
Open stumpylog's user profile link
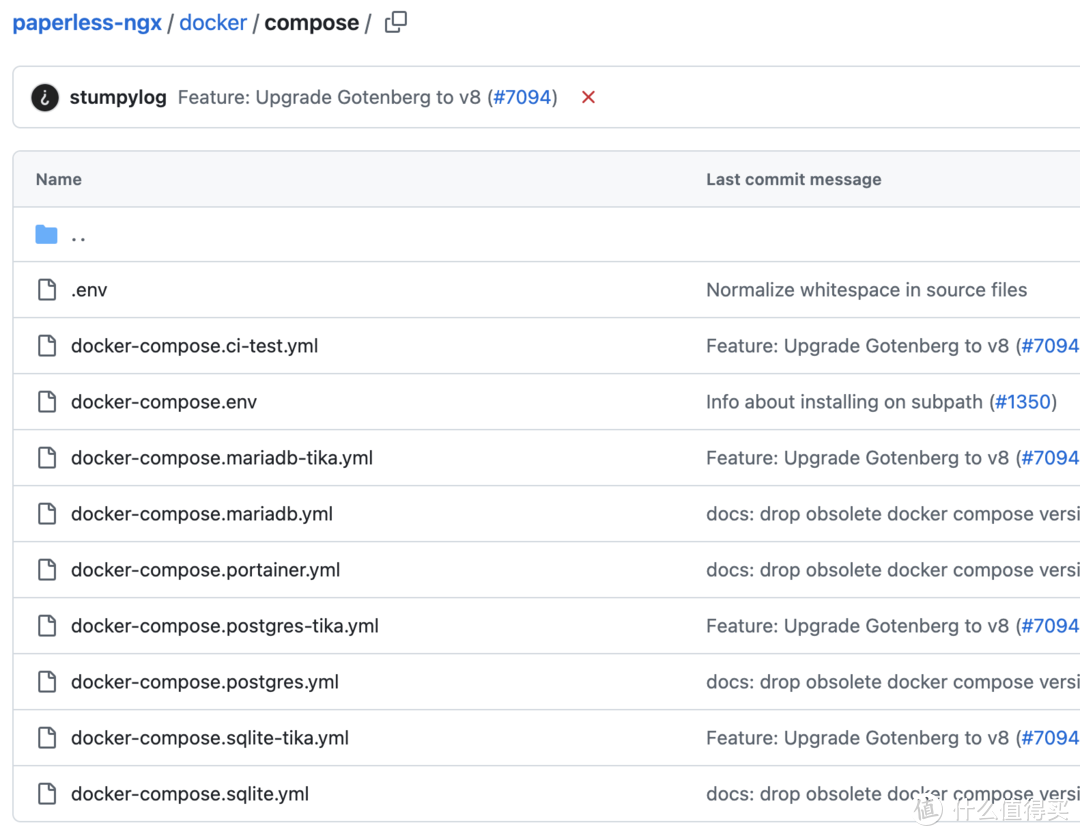[x=118, y=97]
